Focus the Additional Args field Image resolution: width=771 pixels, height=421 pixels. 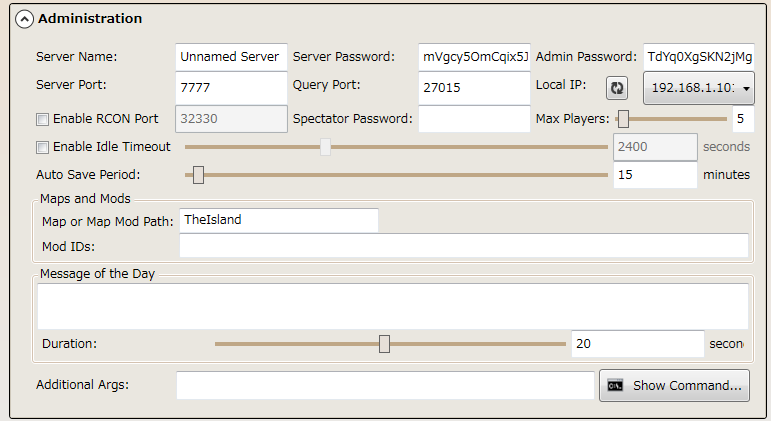point(385,386)
